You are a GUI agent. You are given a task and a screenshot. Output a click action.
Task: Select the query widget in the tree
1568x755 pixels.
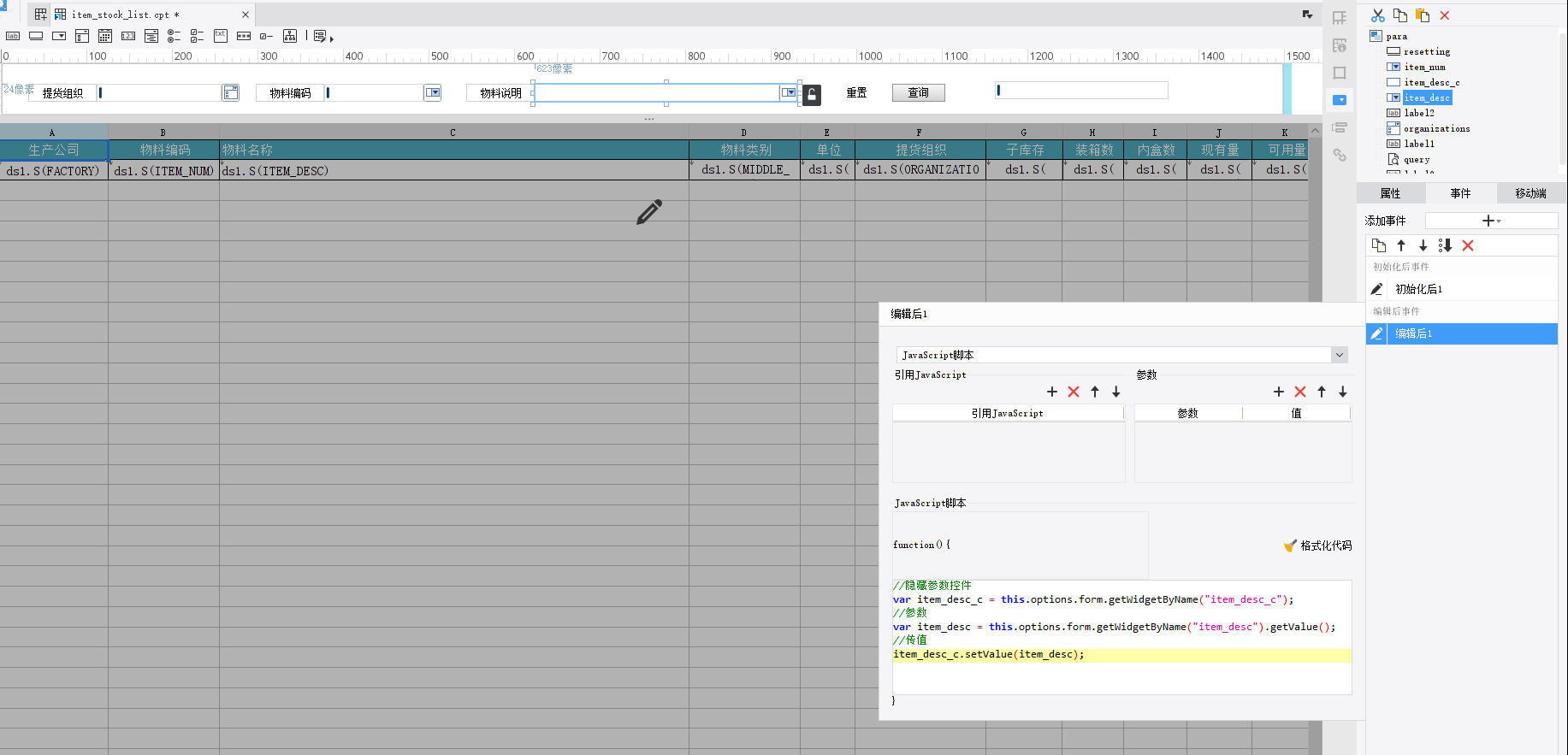pyautogui.click(x=1416, y=159)
